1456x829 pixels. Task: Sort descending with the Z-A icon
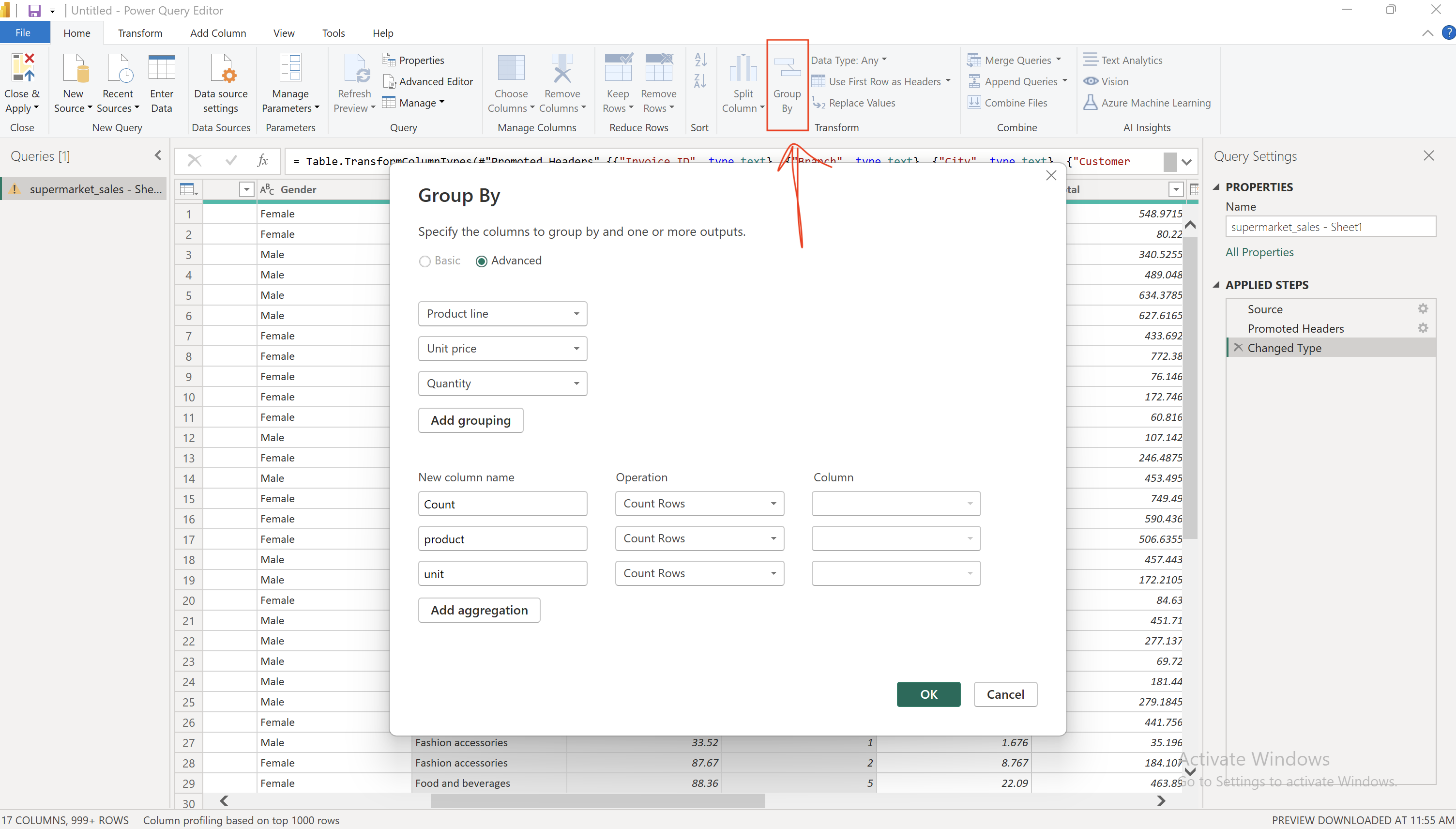pyautogui.click(x=700, y=81)
